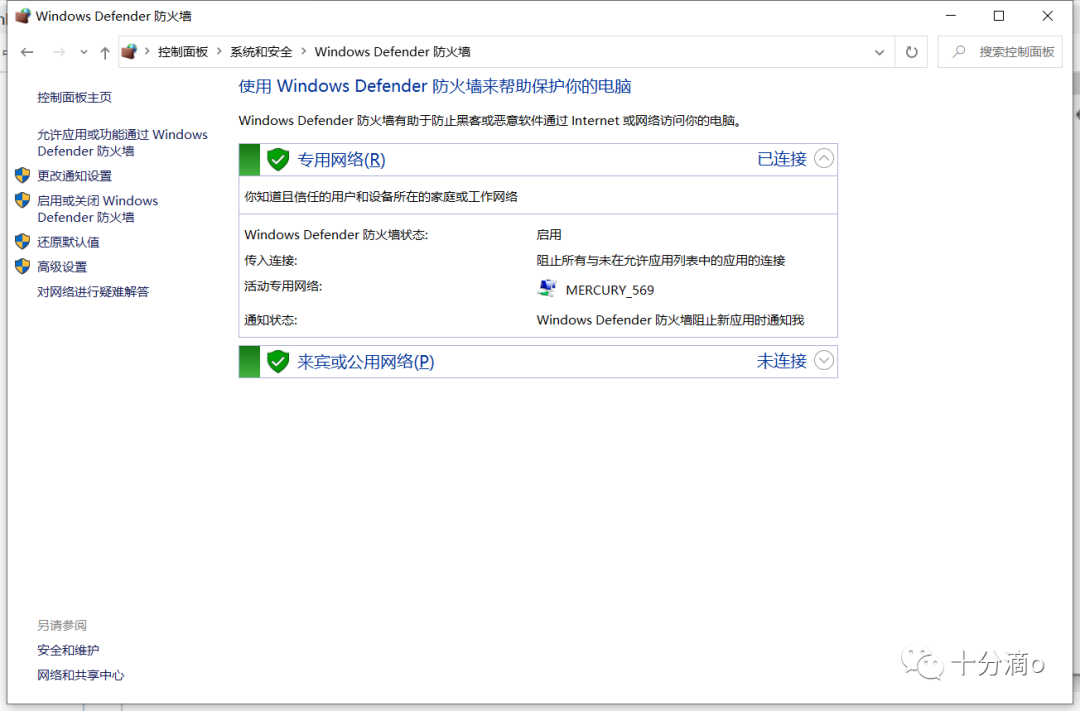This screenshot has height=711, width=1080.
Task: Click shield icon beside 启用或关闭 Windows Defender
Action: click(x=23, y=200)
